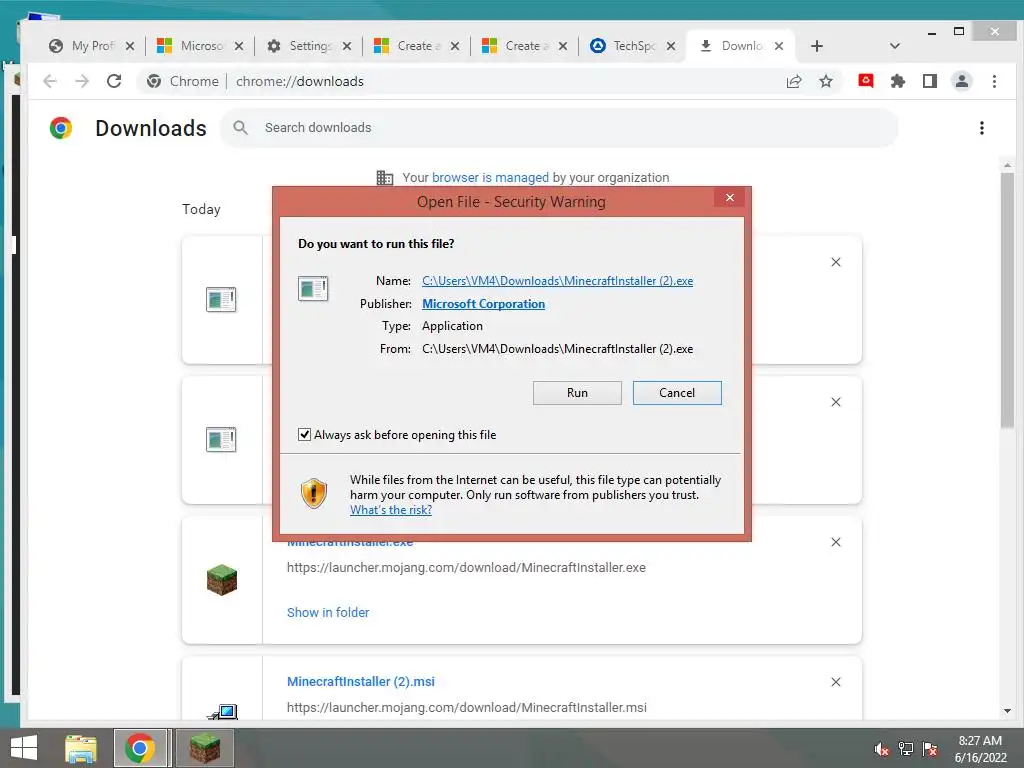The image size is (1024, 768).
Task: Remove MinecraftInstaller (2).msi from the list
Action: click(835, 682)
